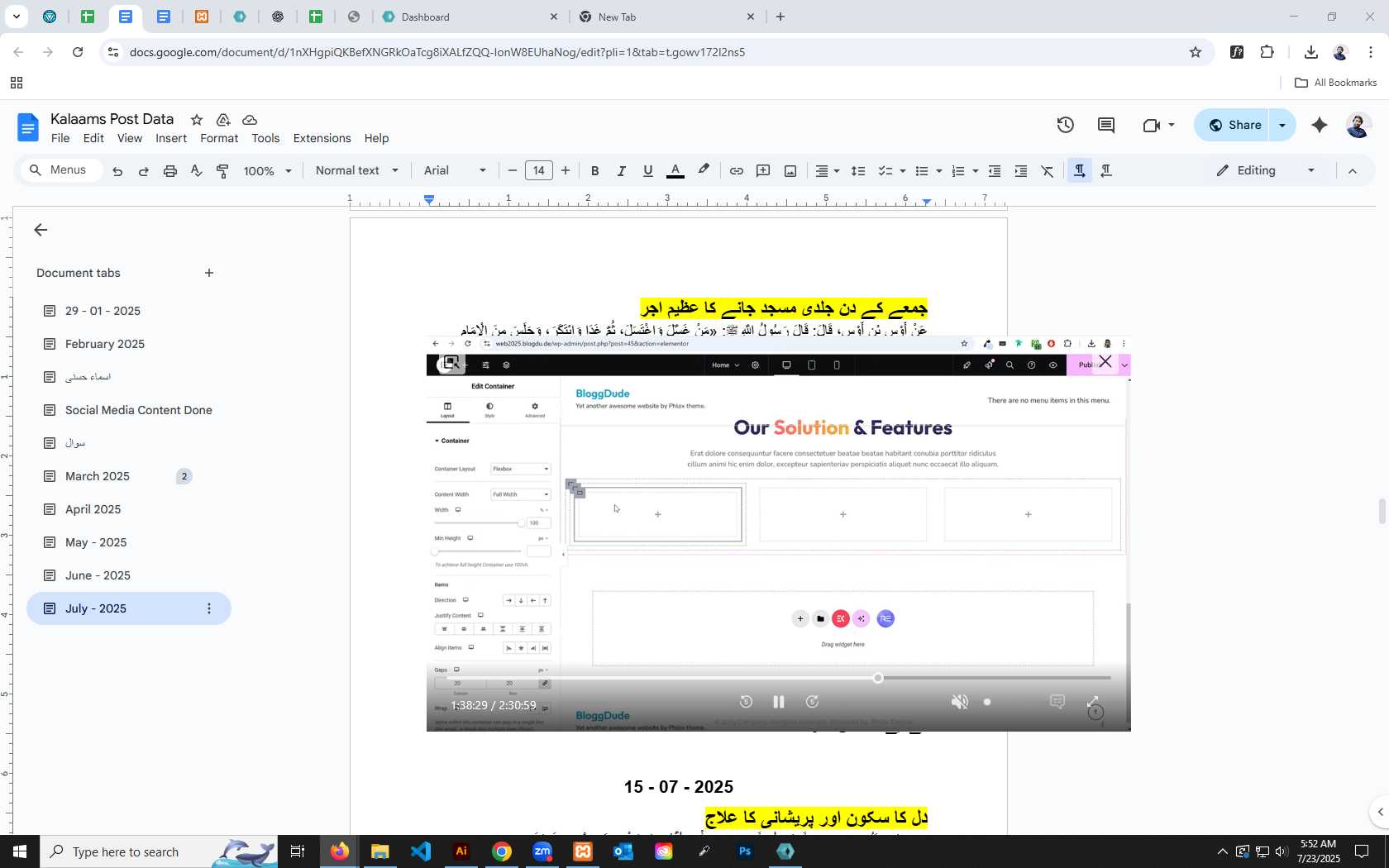
Task: Show all comments icon
Action: coord(1106,125)
